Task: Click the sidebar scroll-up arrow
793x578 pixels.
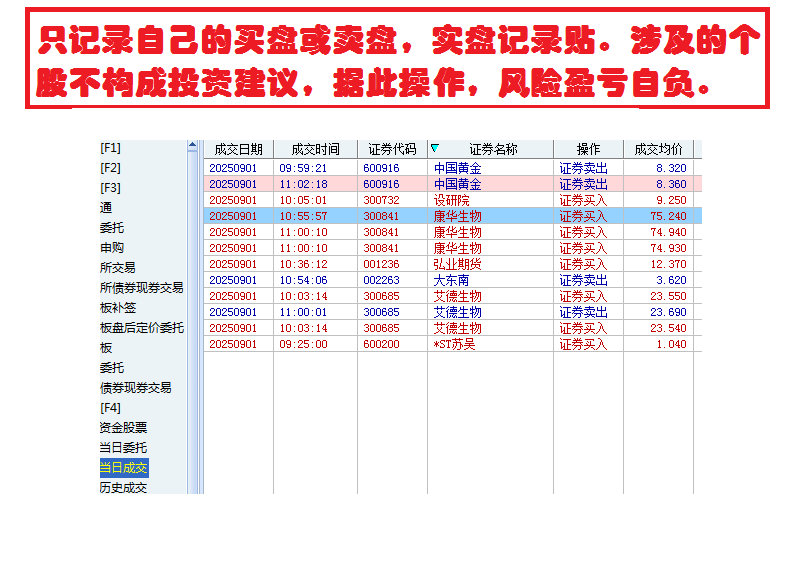Action: pyautogui.click(x=192, y=146)
